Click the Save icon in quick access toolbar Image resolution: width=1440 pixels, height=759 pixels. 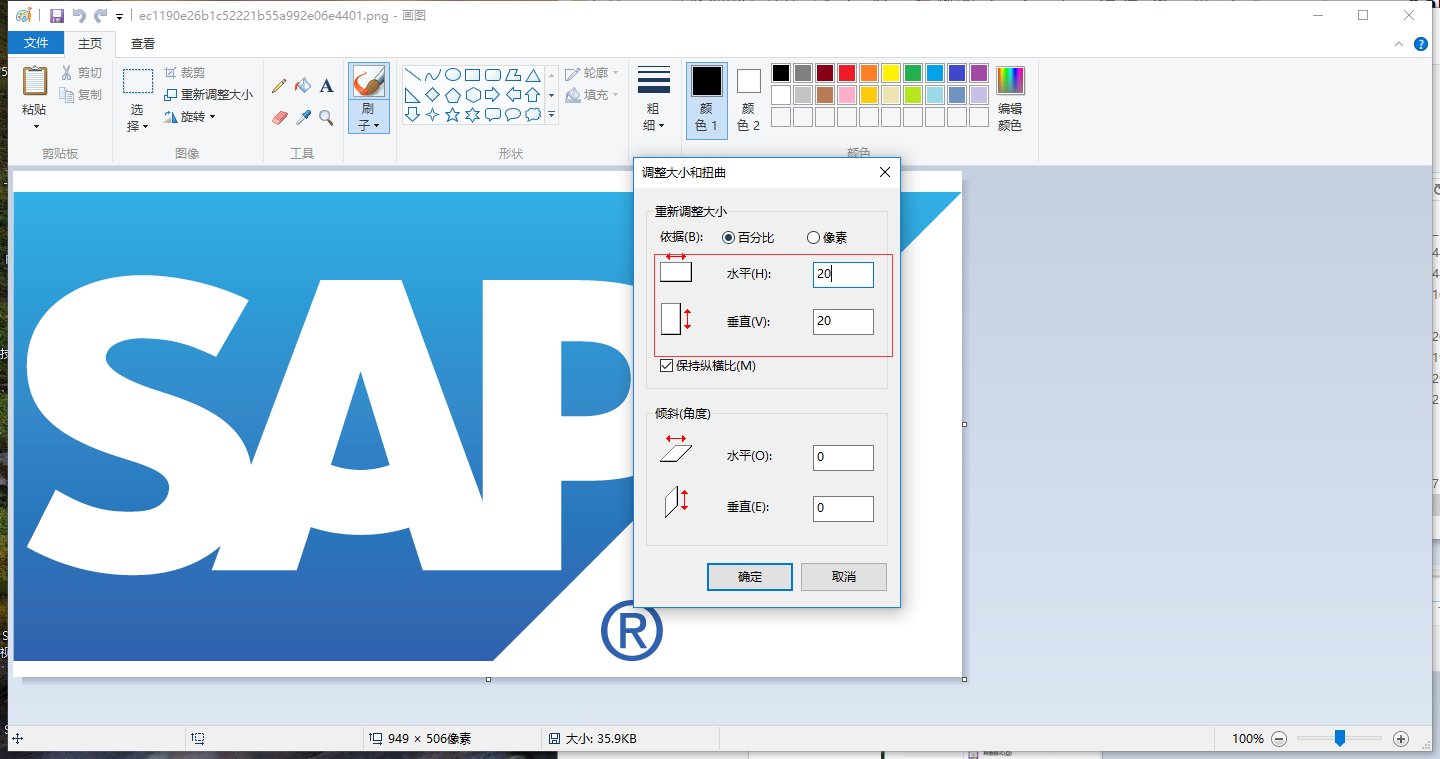point(57,16)
